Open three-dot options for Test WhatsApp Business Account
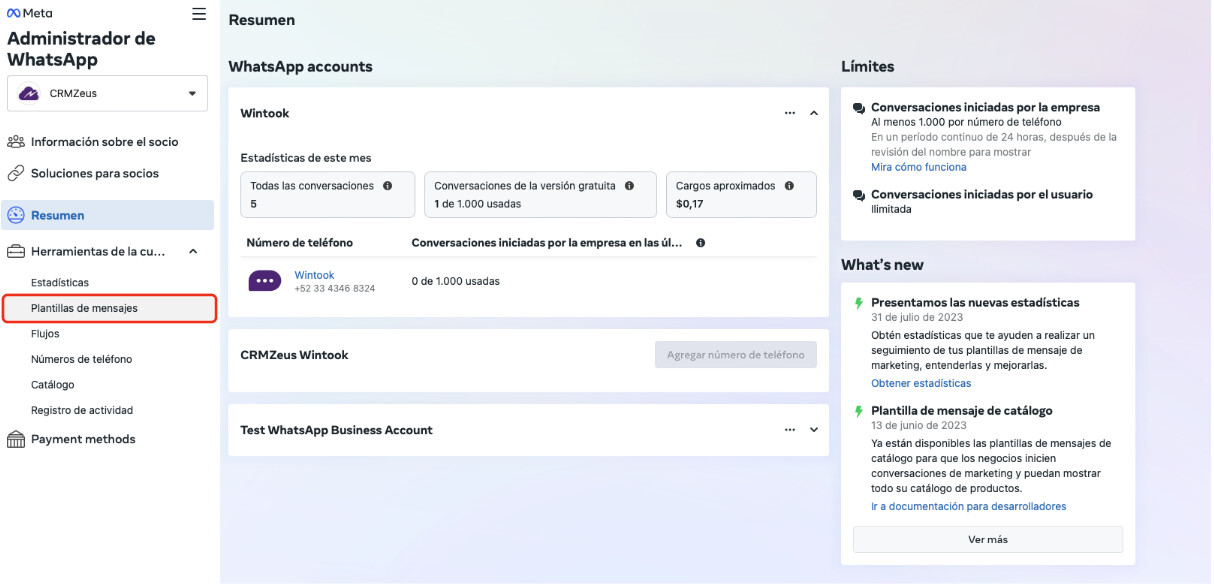The height and width of the screenshot is (585, 1214). (x=790, y=430)
